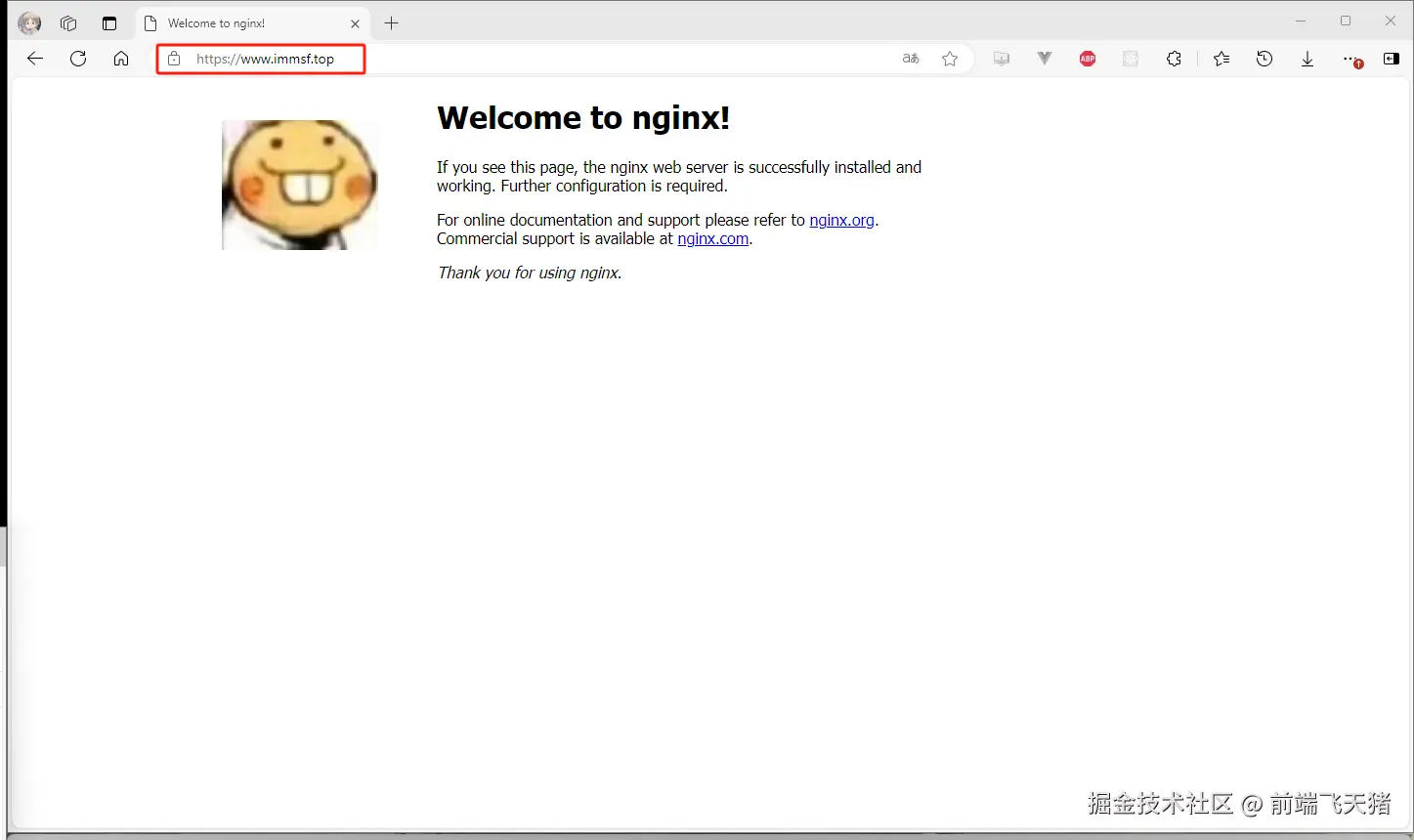
Task: Click the 'Welcome to nginx!' heading
Action: (x=583, y=118)
